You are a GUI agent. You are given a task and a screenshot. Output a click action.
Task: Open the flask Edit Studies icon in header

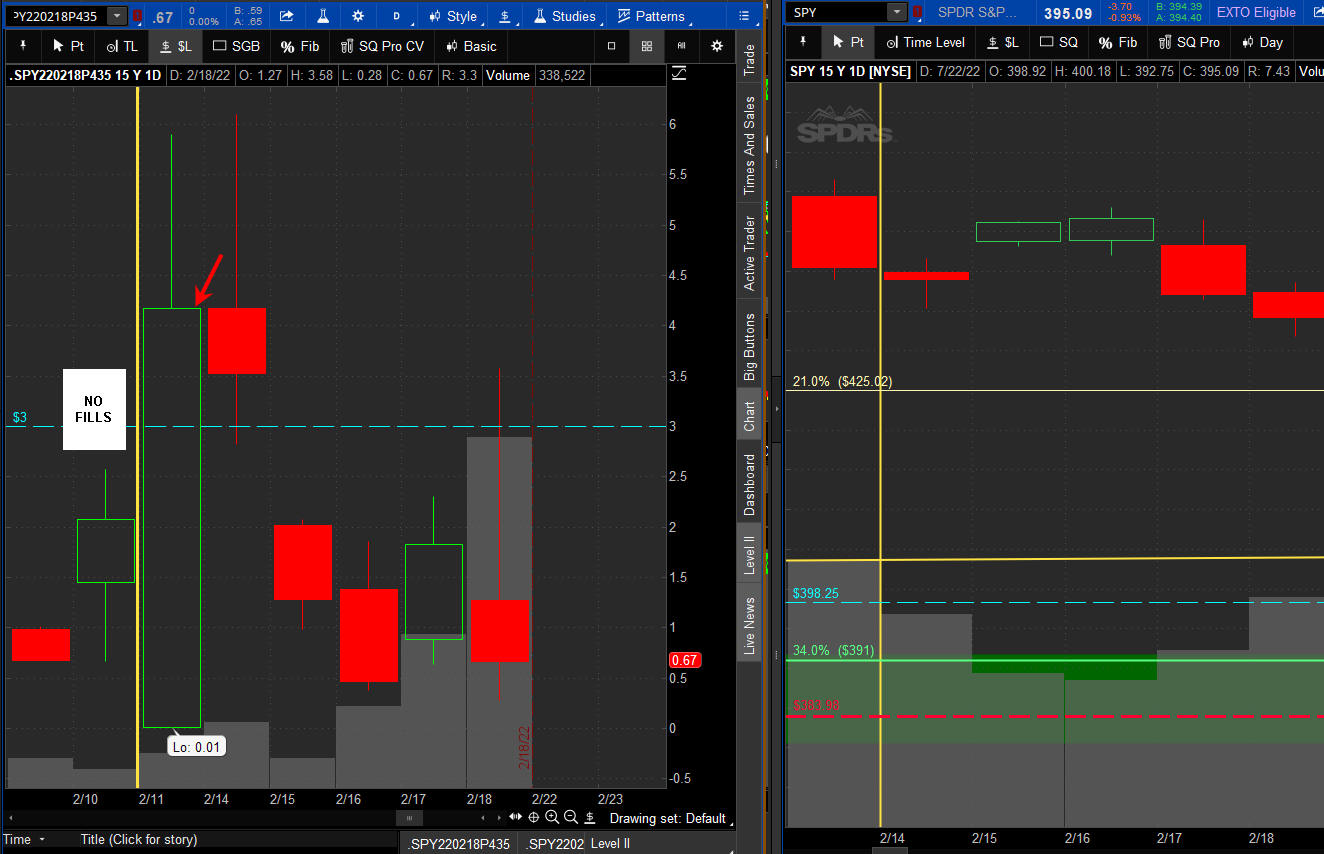coord(323,16)
